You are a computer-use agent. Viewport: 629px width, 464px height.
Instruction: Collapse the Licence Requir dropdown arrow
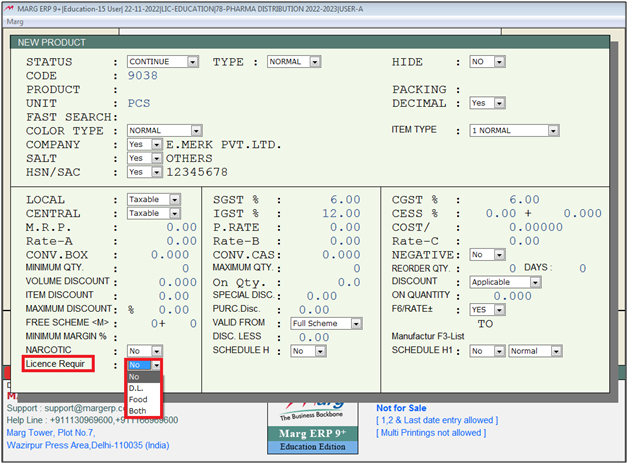(156, 365)
